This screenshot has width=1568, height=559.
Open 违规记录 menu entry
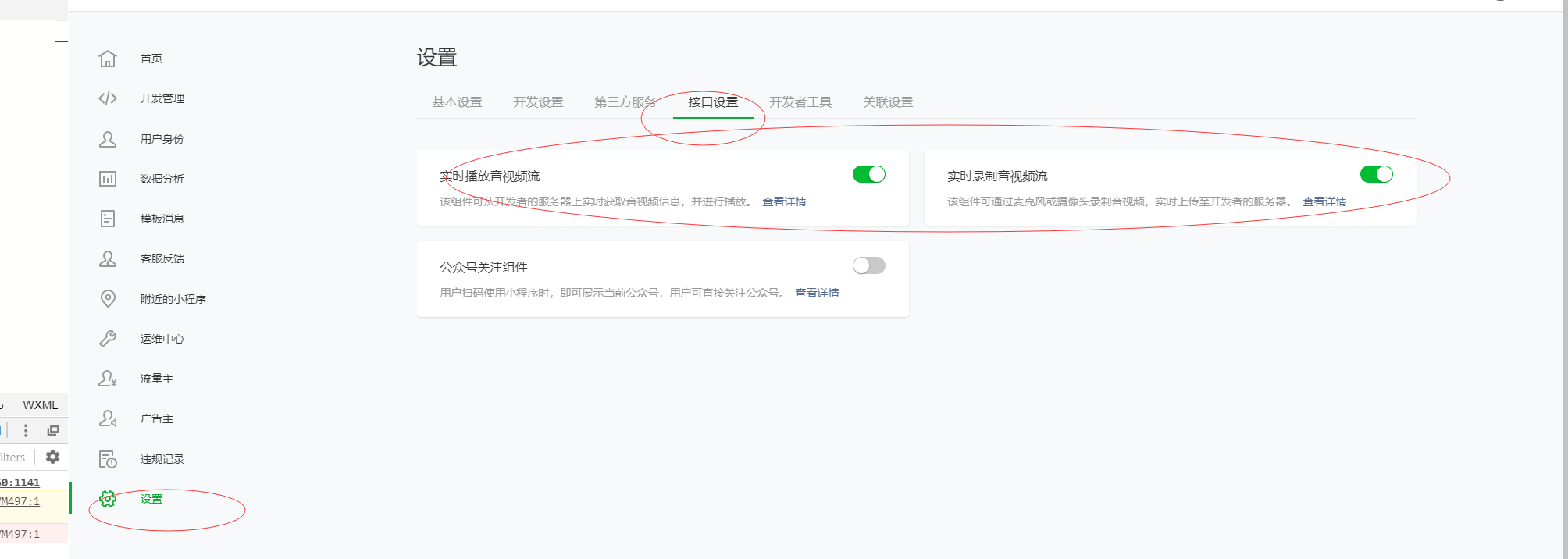pos(162,459)
